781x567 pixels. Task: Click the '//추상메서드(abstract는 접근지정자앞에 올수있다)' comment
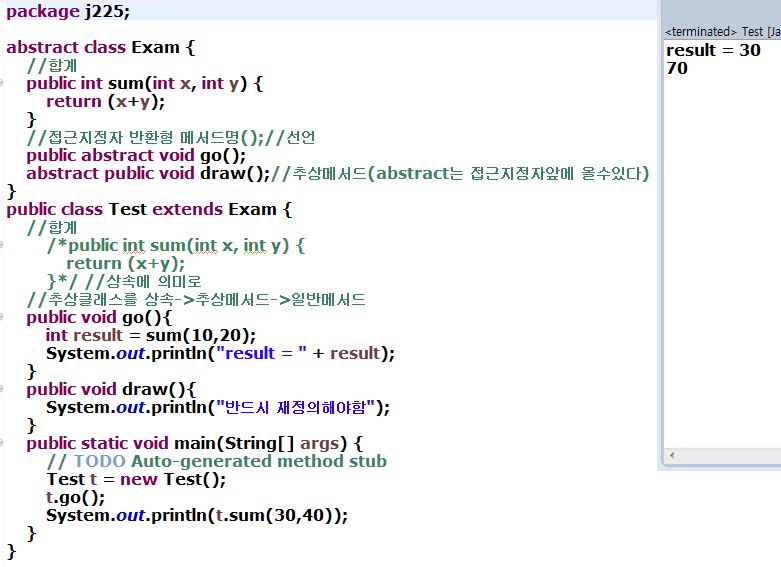(460, 173)
